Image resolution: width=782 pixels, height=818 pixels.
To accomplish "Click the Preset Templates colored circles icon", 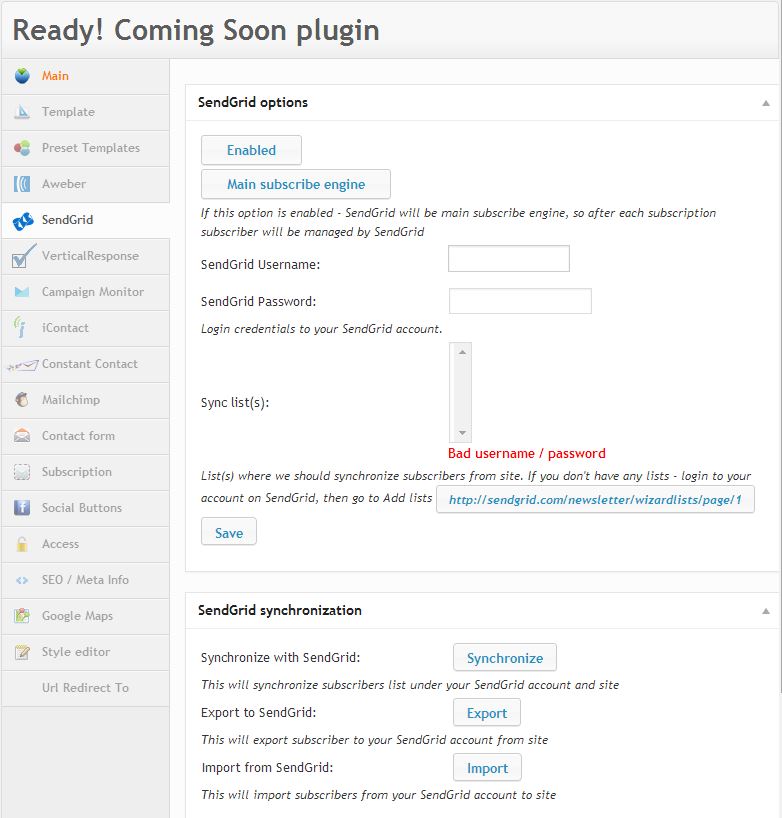I will 22,148.
